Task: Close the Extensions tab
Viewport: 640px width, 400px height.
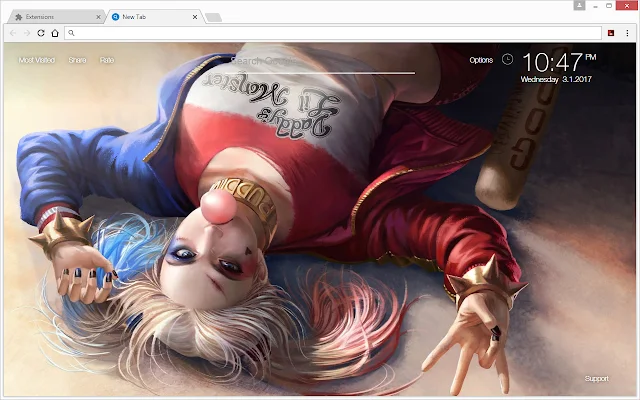Action: tap(98, 17)
